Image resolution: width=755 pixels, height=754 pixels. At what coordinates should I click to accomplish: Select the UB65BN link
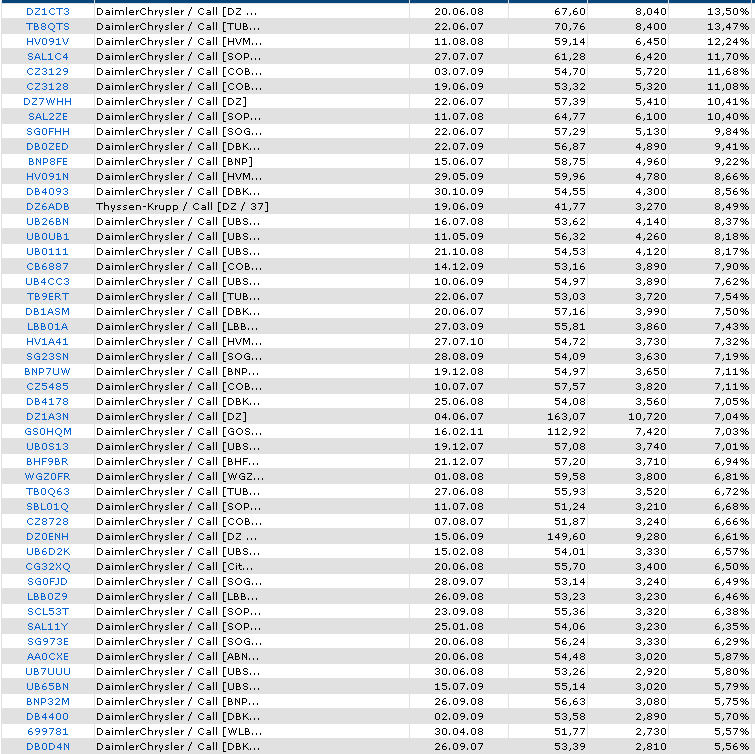(x=48, y=686)
